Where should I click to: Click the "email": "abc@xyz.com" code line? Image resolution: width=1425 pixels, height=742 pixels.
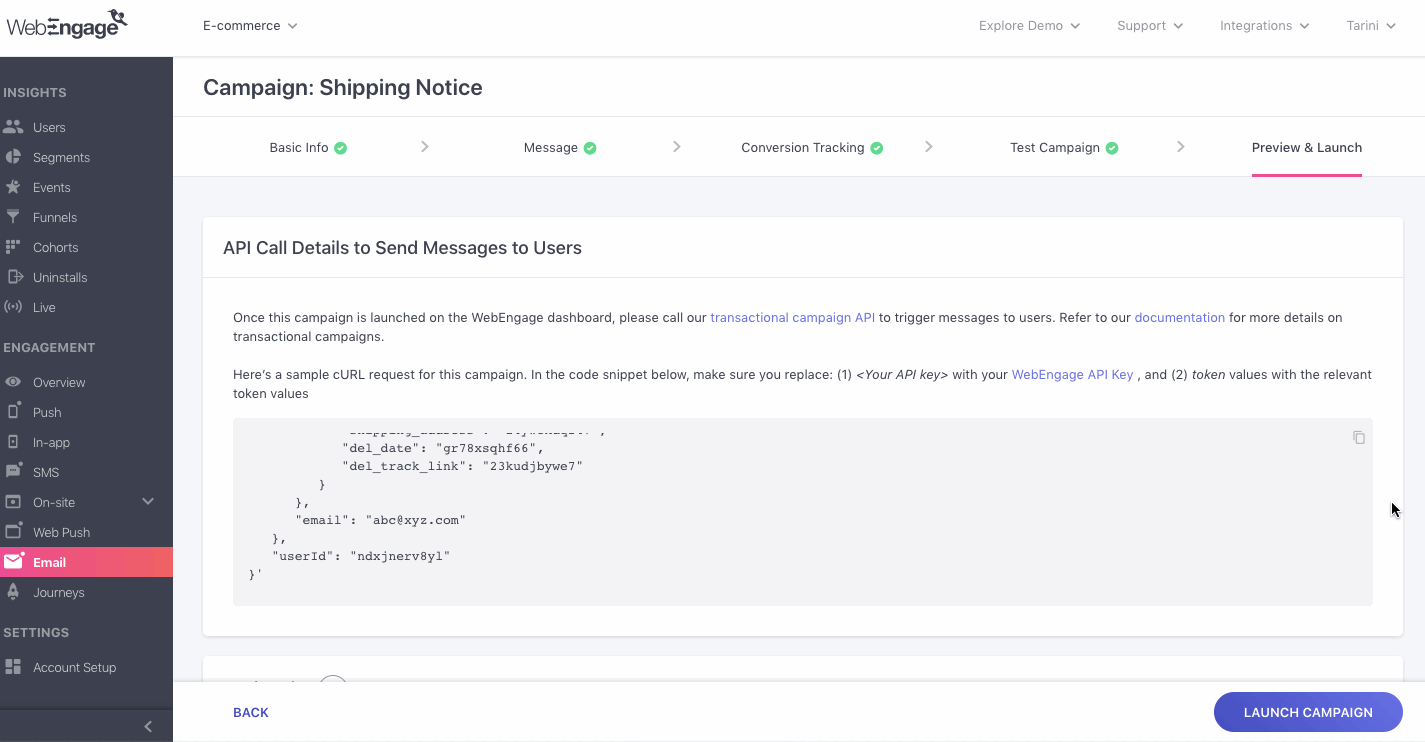[x=380, y=520]
